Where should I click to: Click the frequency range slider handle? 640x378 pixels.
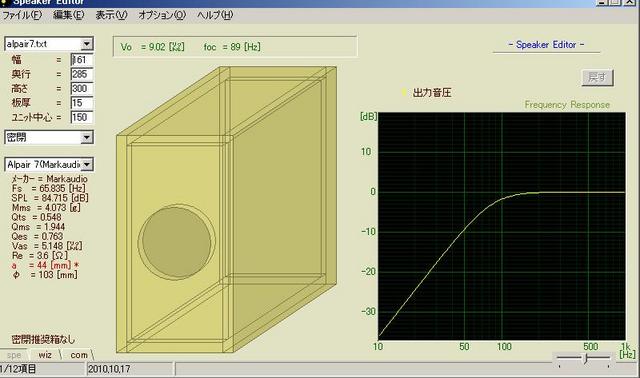586,358
